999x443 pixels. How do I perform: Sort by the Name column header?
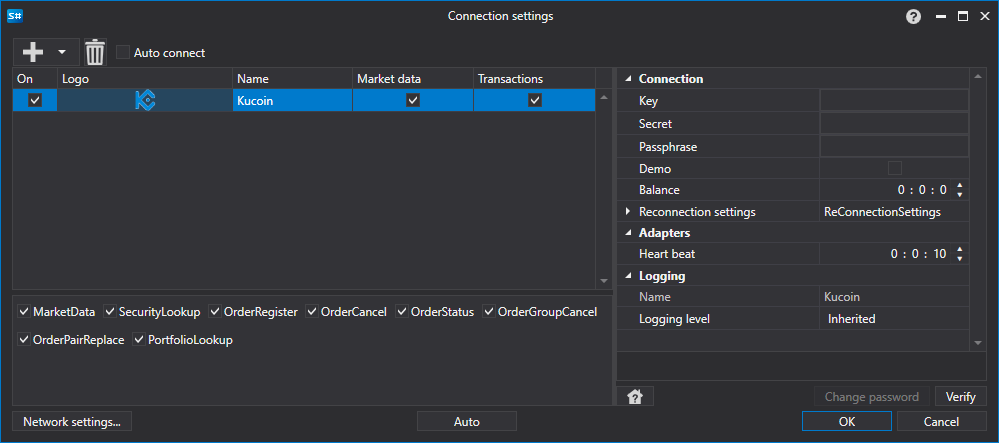tap(292, 79)
